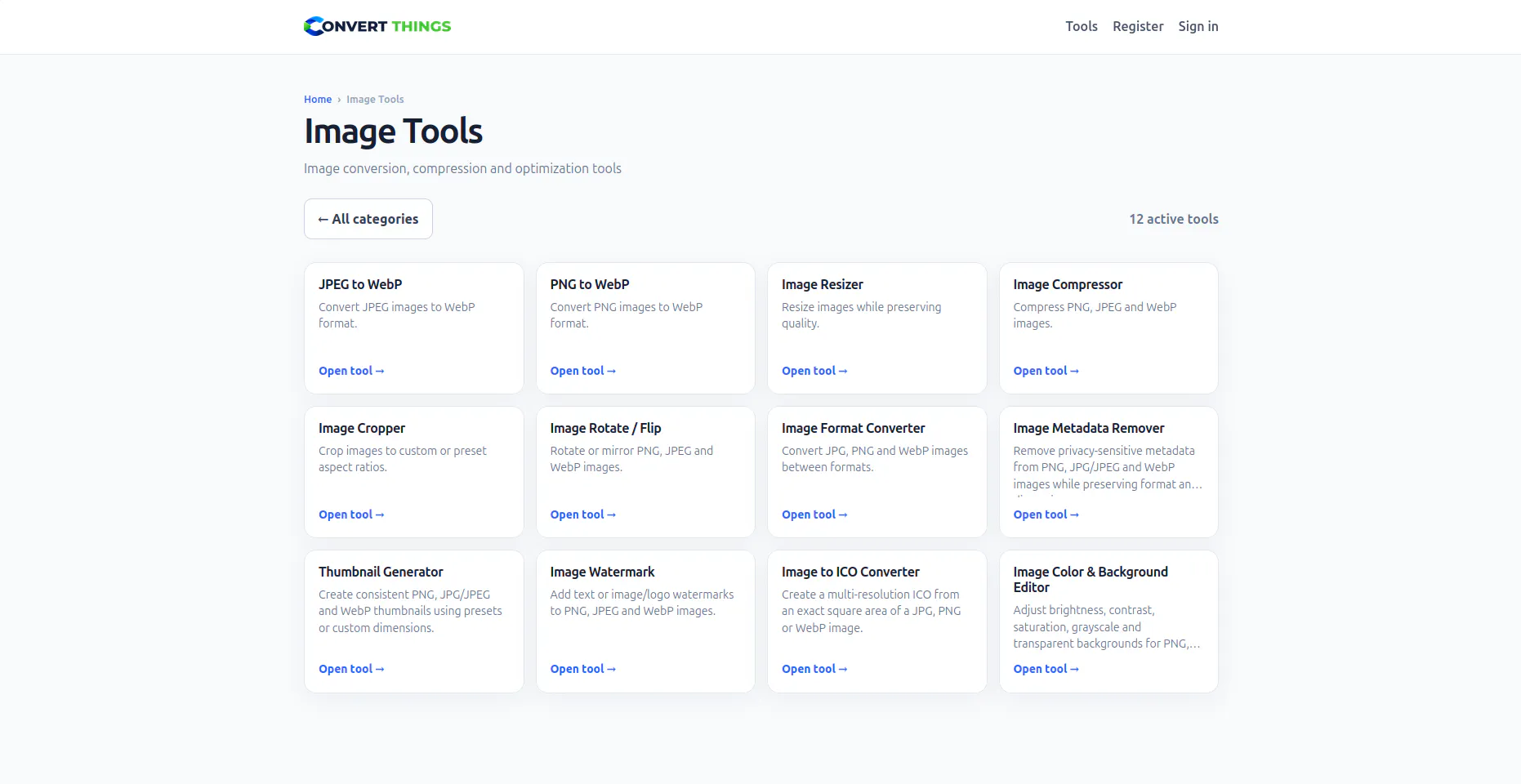Click the Image to ICO Converter title
Screen dimensions: 1521x784
point(850,572)
